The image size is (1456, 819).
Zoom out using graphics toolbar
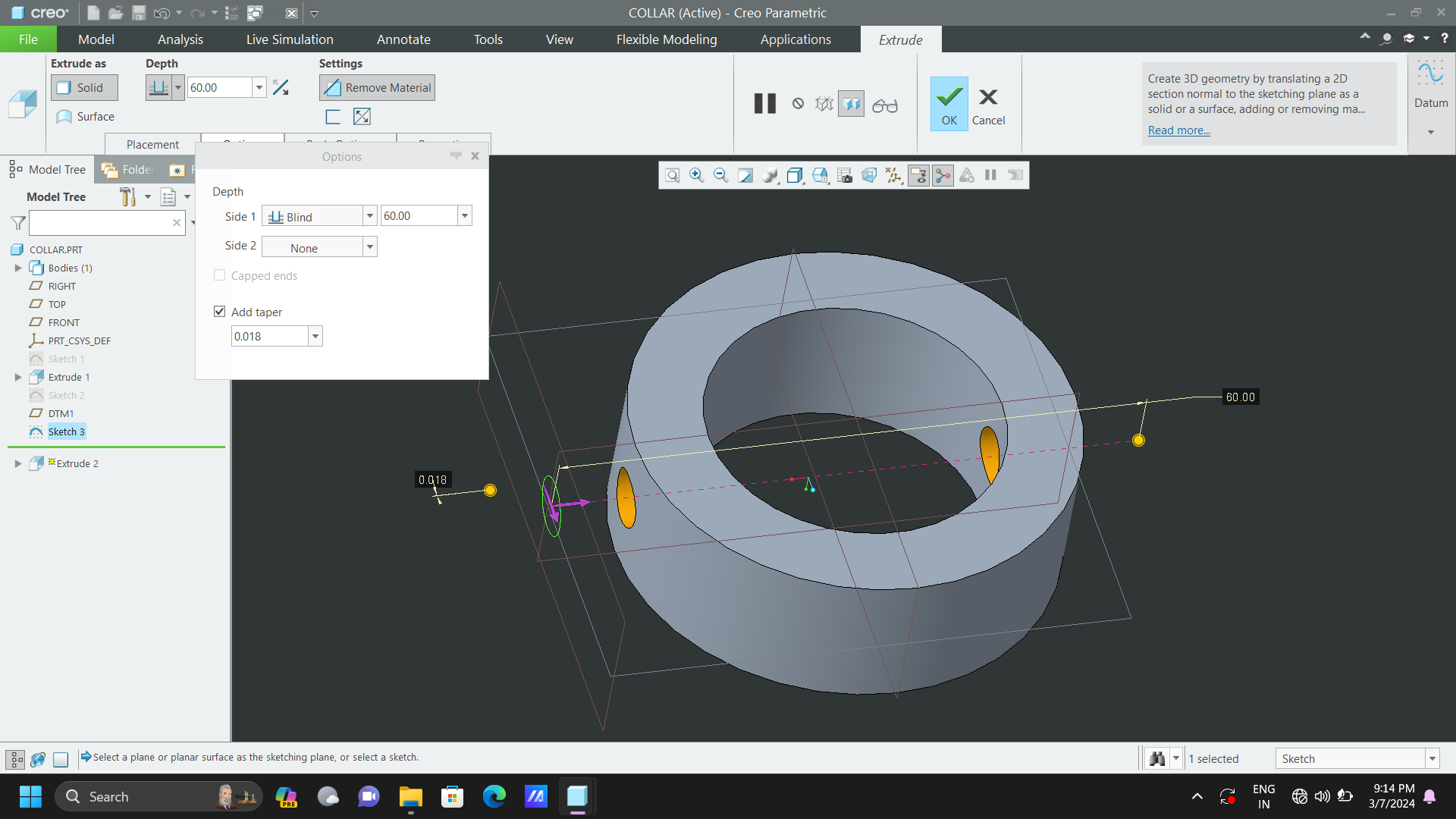pos(721,176)
